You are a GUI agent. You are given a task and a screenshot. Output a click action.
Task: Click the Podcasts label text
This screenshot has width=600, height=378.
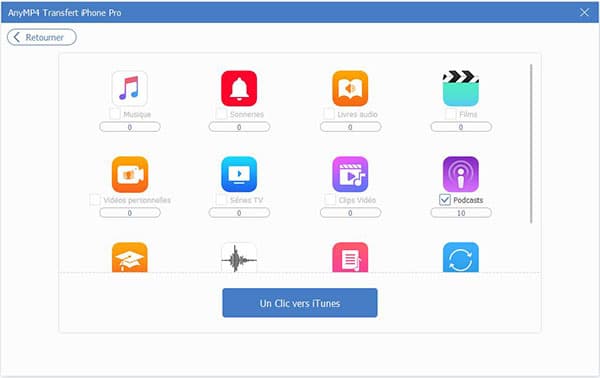468,200
